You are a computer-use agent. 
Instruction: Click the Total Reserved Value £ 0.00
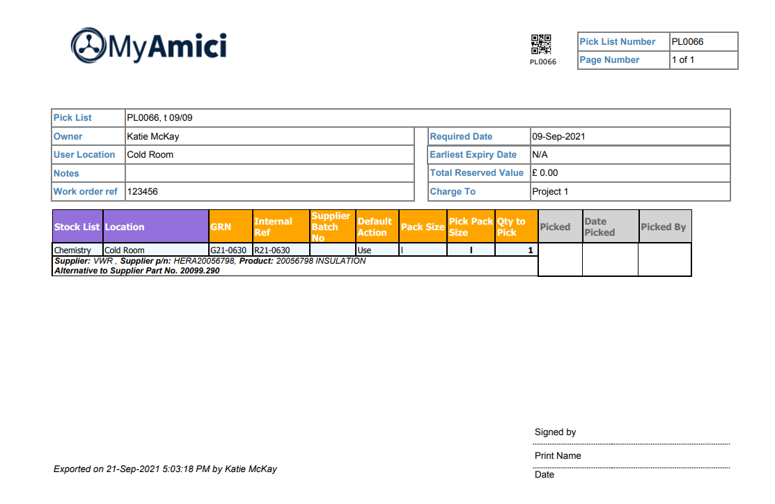click(545, 173)
